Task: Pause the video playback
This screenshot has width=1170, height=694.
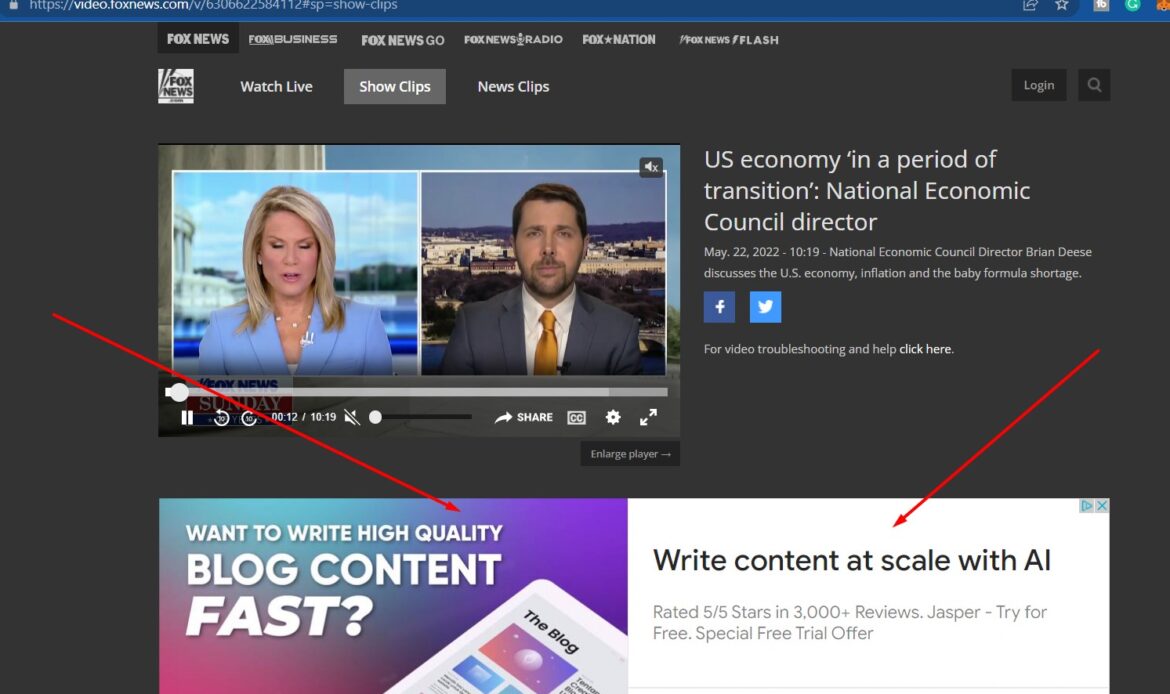Action: coord(187,417)
